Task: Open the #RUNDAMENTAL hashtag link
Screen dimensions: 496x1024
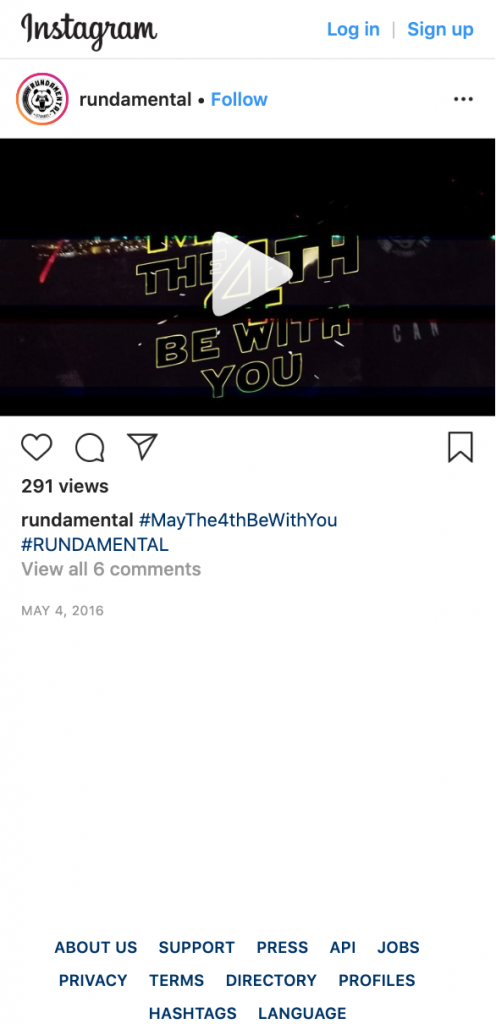Action: point(95,545)
